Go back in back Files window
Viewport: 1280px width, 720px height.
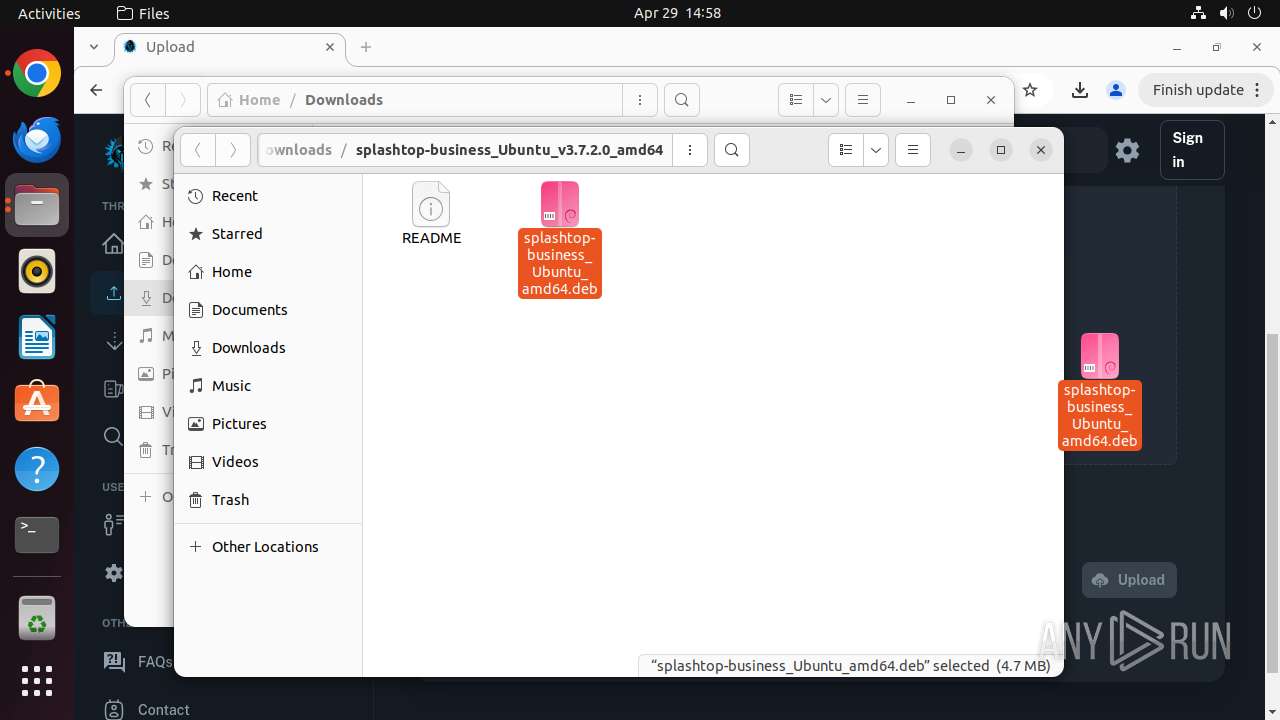tap(148, 100)
